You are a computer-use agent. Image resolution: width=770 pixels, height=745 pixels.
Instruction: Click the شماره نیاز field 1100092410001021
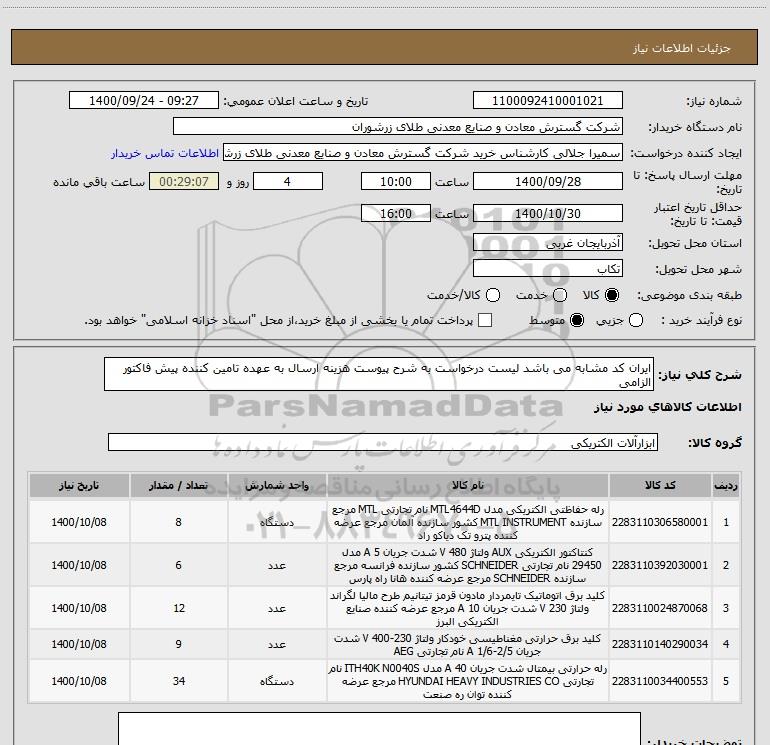pos(548,100)
